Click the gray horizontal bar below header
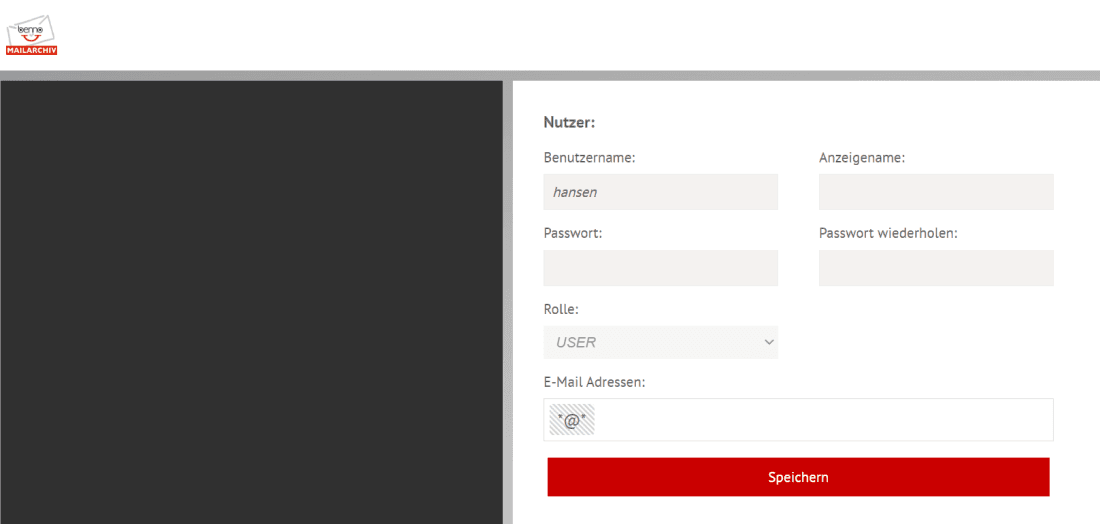This screenshot has height=524, width=1100. coord(550,75)
